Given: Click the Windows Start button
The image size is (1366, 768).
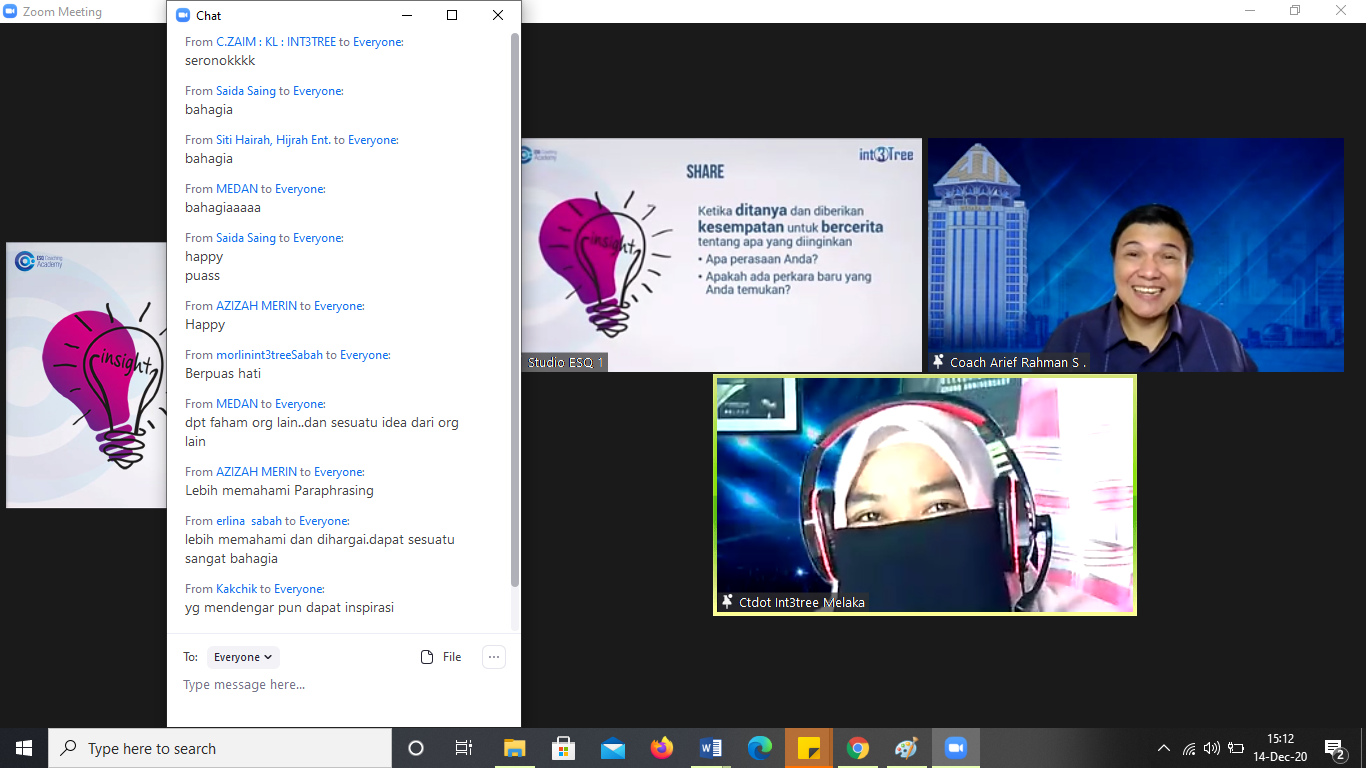Looking at the screenshot, I should tap(24, 748).
